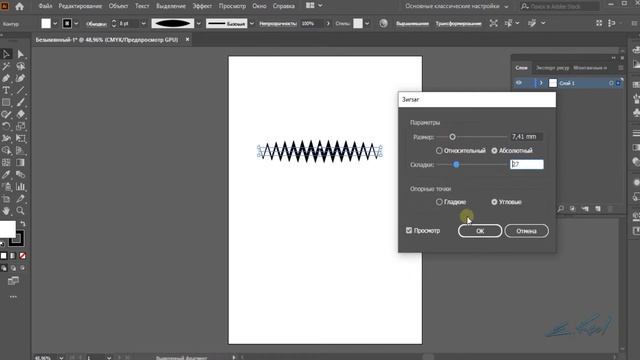Open the Объект menu

tap(118, 6)
